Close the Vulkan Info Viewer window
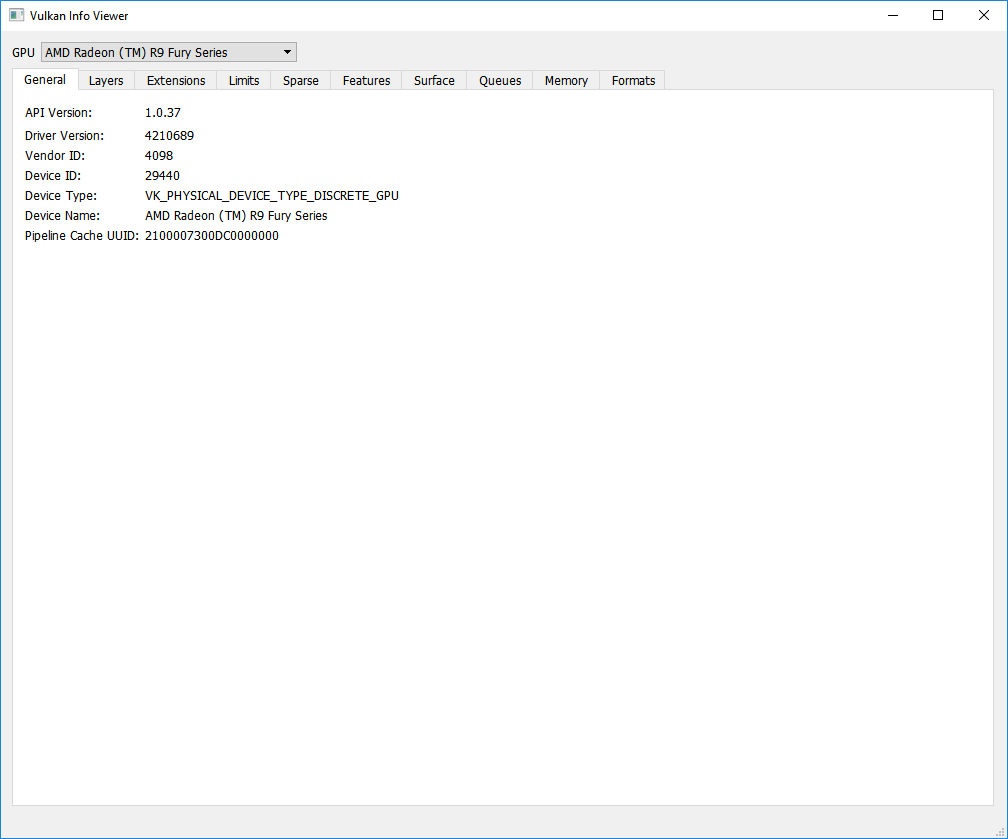The image size is (1008, 839). coord(984,15)
